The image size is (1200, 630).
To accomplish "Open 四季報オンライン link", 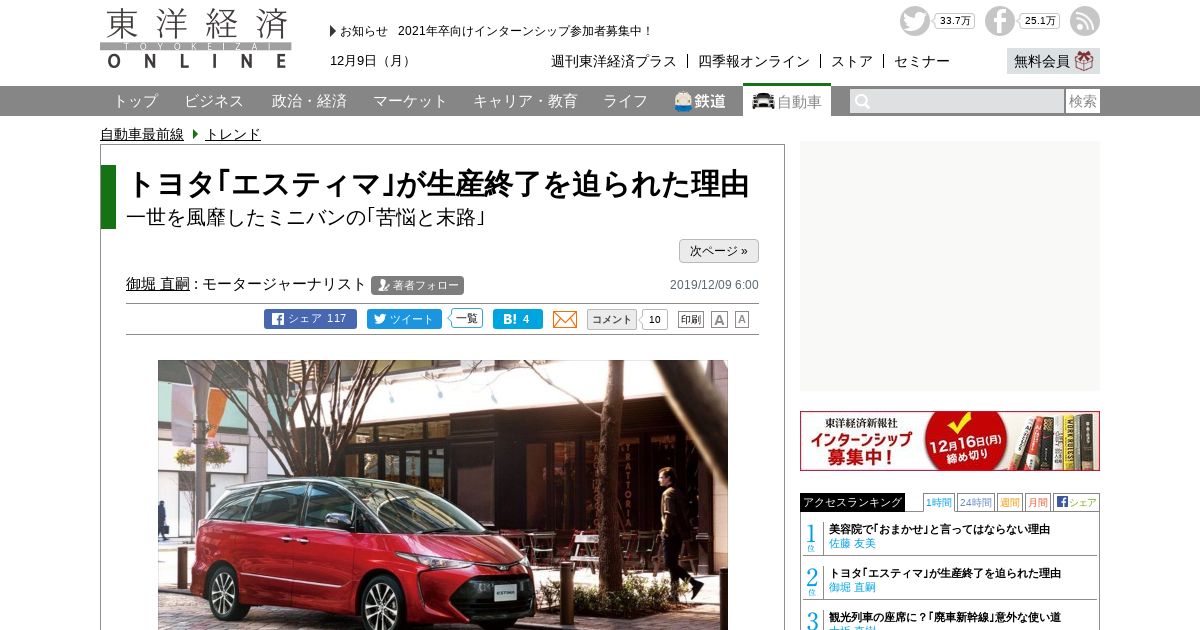I will pyautogui.click(x=754, y=61).
